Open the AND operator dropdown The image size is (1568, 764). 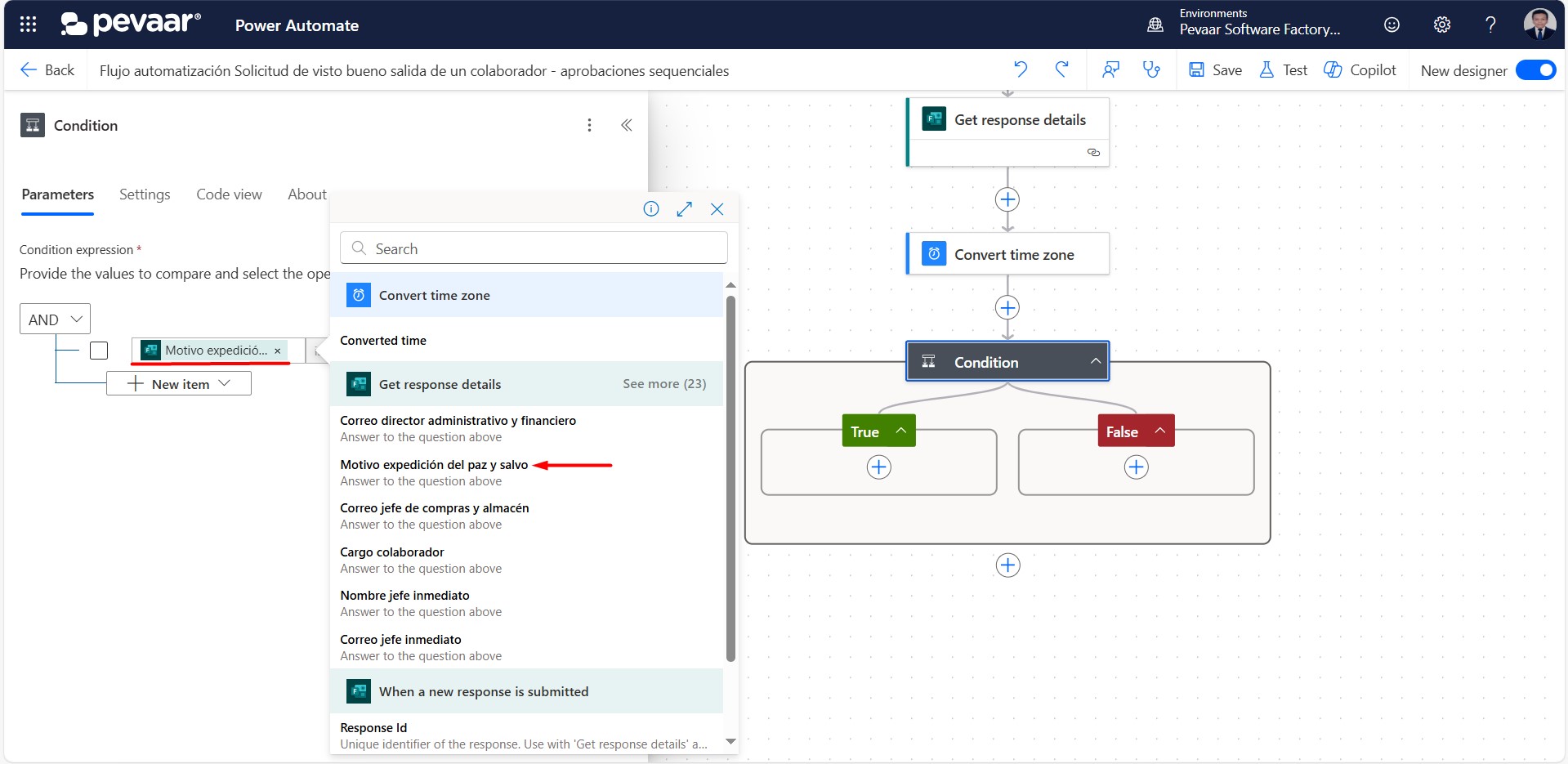(x=55, y=319)
